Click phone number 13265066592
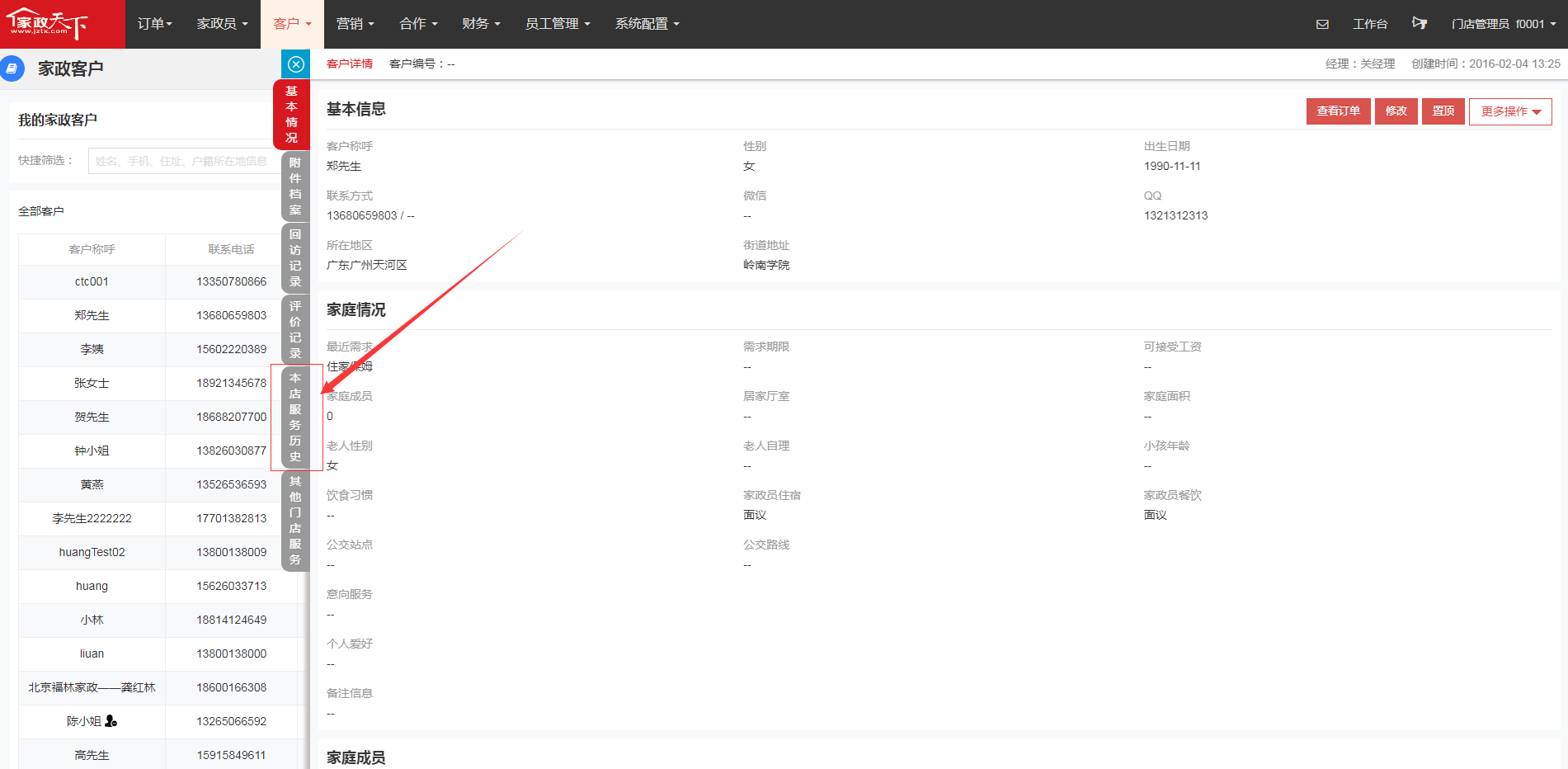The height and width of the screenshot is (769, 1568). 231,721
